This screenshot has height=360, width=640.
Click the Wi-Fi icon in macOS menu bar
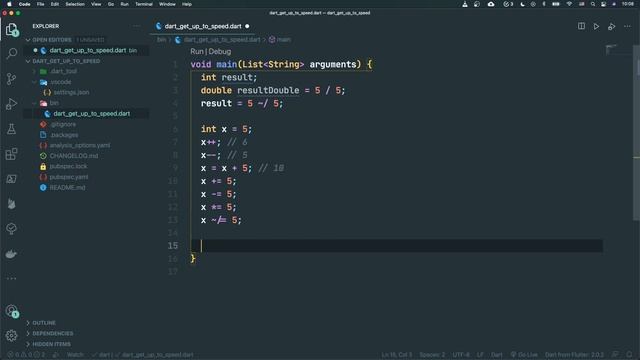(x=569, y=4)
